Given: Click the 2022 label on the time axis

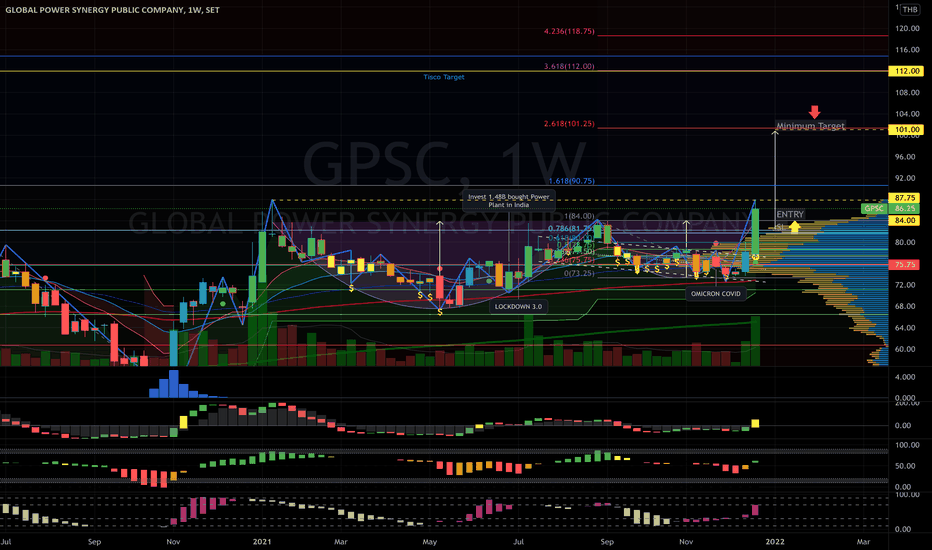Looking at the screenshot, I should click(x=775, y=542).
